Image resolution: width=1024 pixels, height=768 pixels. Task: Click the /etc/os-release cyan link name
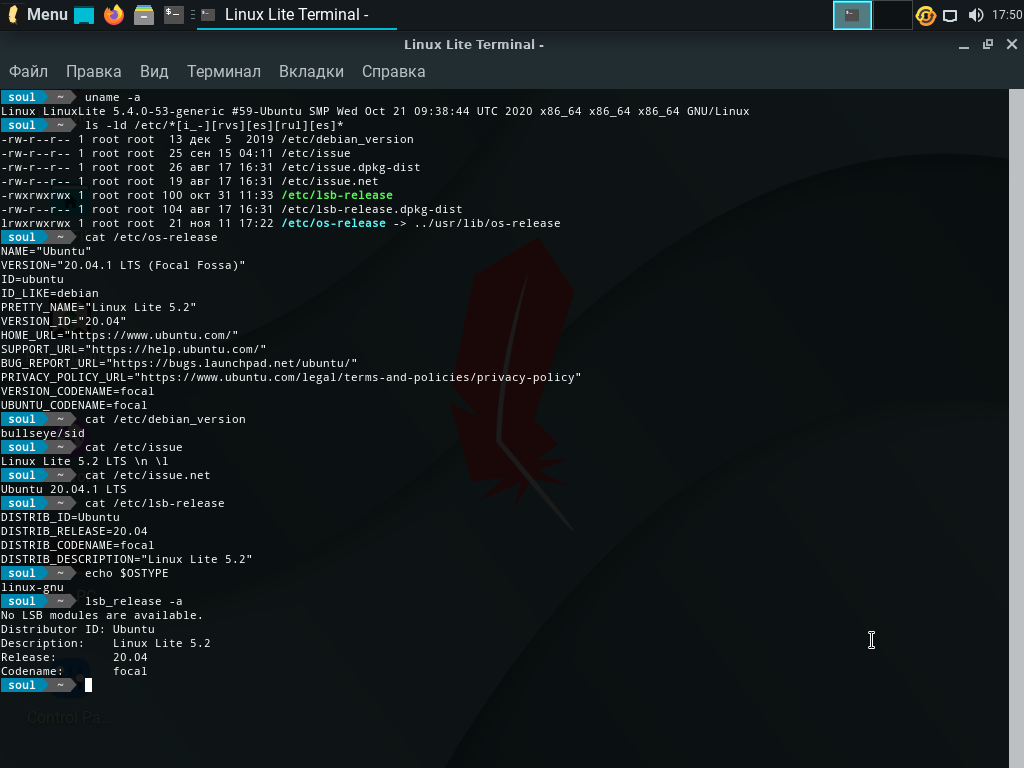(334, 223)
